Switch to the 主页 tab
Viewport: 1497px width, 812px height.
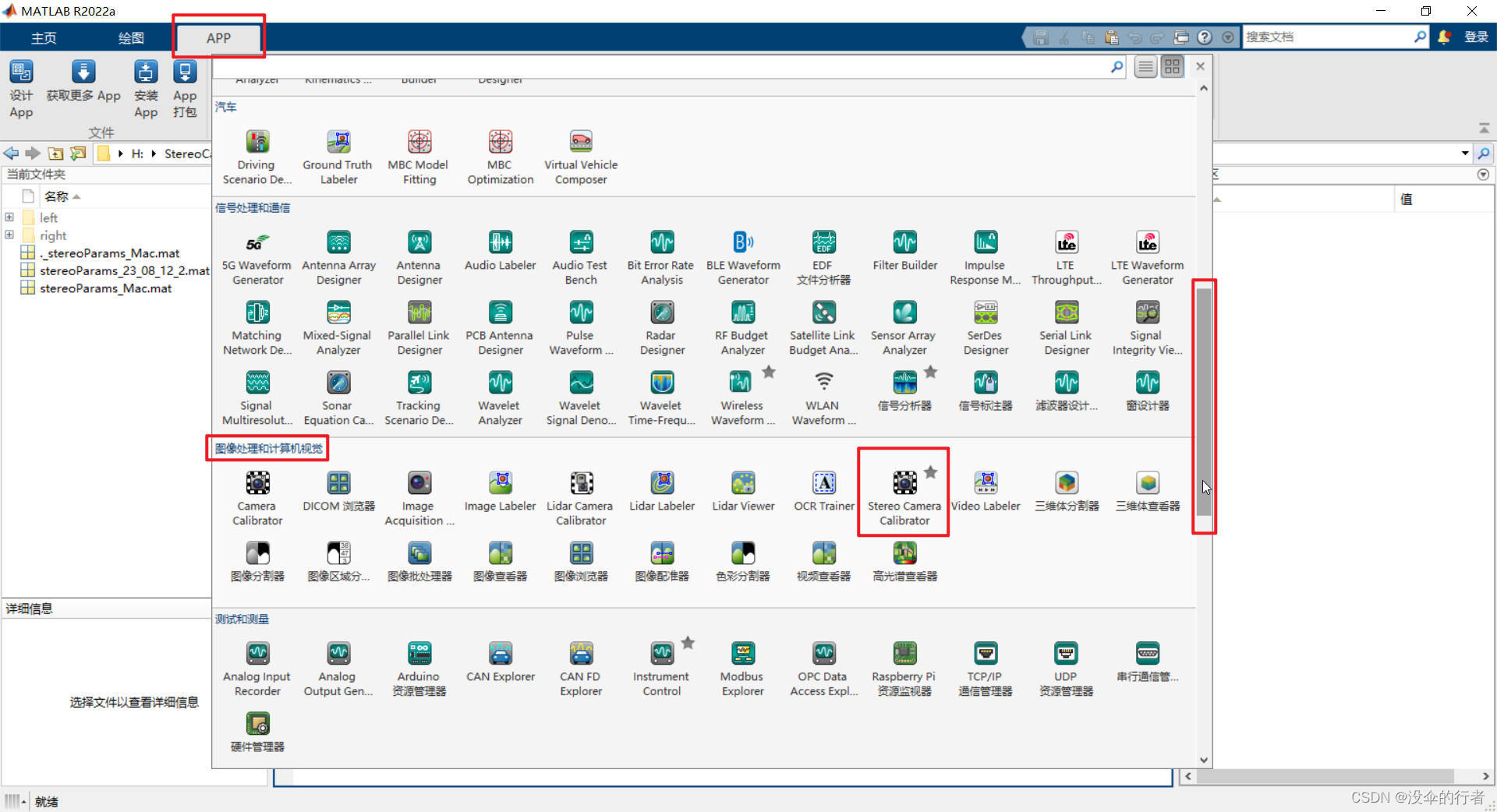click(x=44, y=37)
